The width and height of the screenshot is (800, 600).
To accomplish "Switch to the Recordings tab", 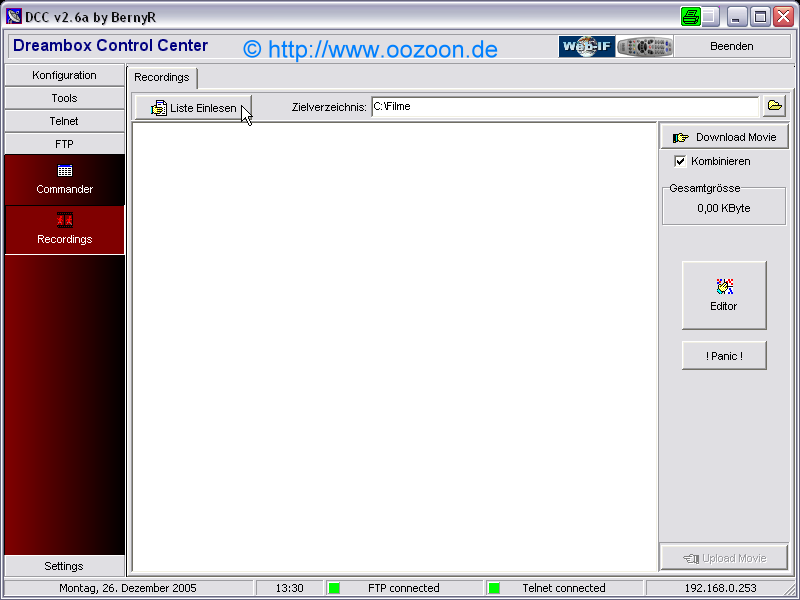I will coord(162,78).
